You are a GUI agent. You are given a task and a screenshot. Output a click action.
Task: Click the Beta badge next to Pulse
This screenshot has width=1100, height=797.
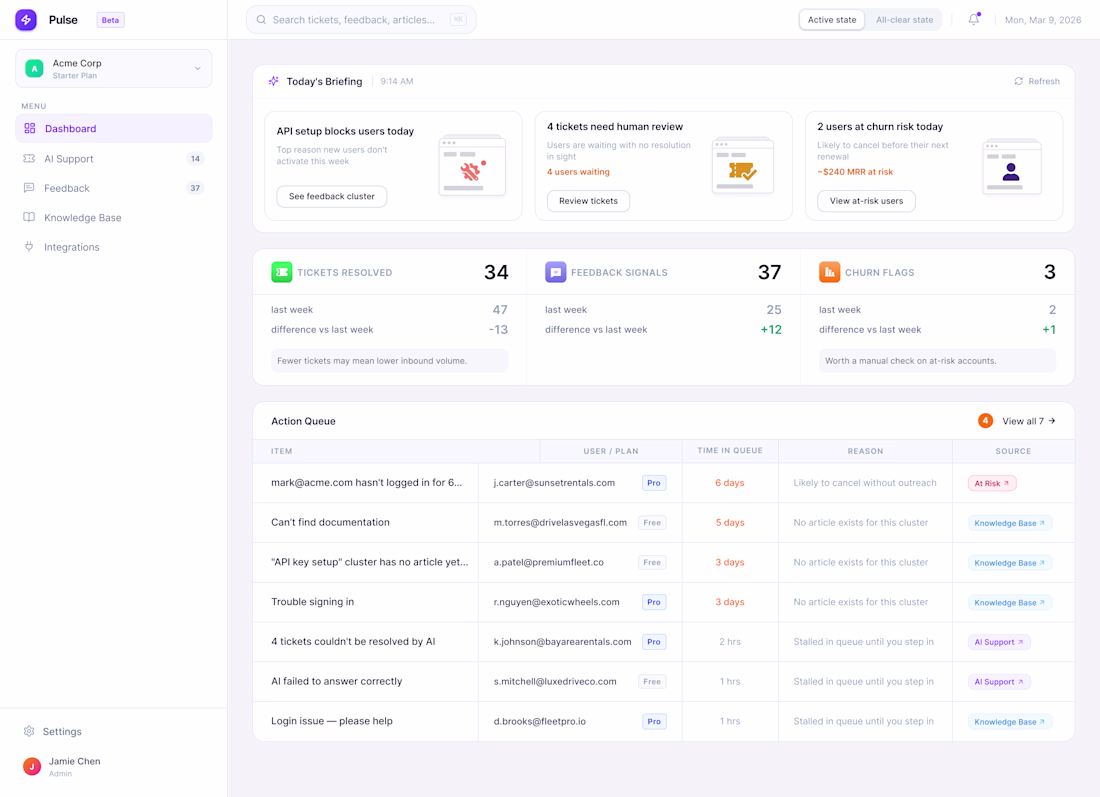[110, 20]
